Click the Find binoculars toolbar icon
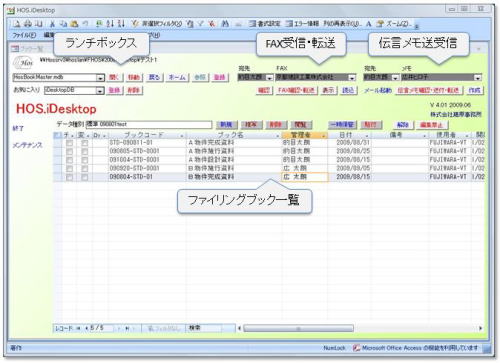The height and width of the screenshot is (363, 500). [225, 24]
